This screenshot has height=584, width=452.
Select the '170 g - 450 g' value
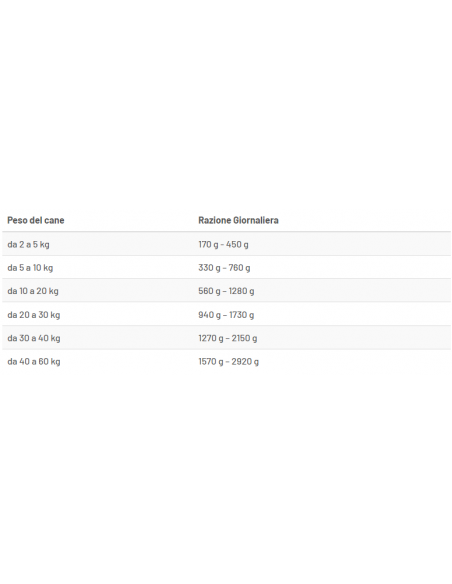(x=223, y=244)
